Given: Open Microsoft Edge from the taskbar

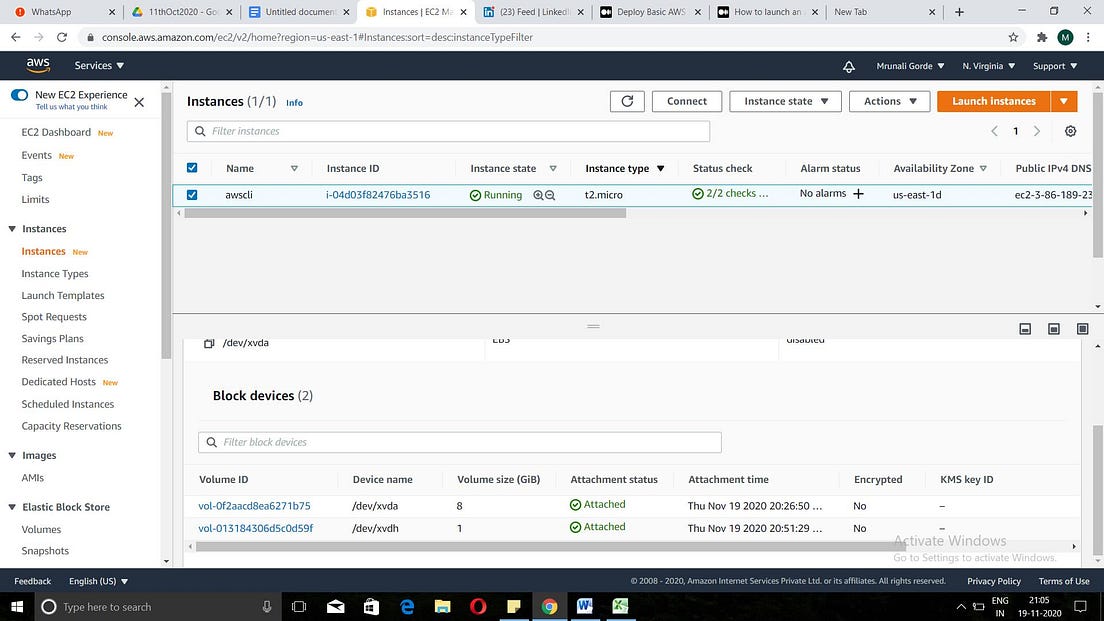Looking at the screenshot, I should (407, 606).
